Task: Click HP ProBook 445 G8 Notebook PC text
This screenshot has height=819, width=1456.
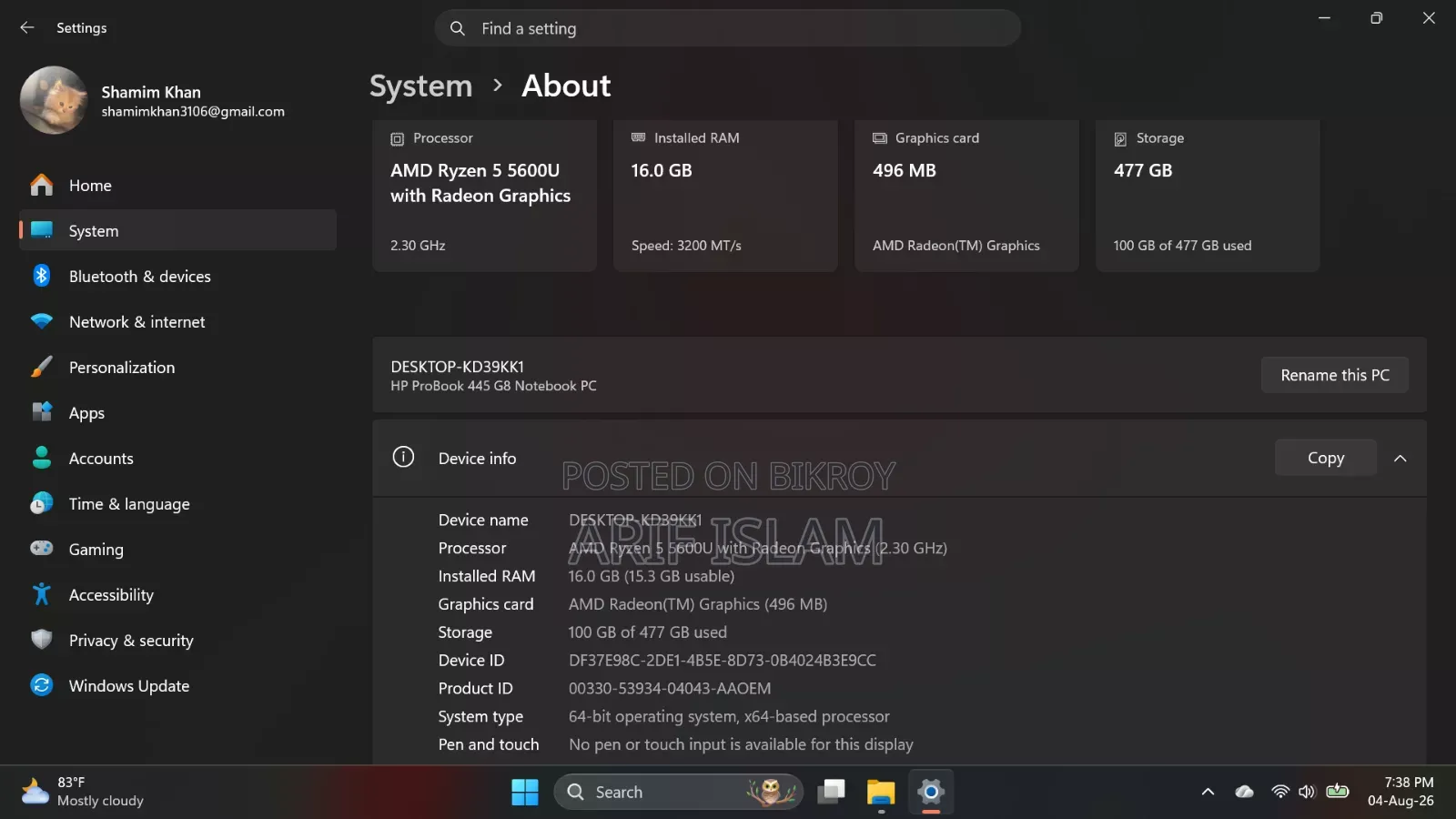Action: [x=494, y=386]
